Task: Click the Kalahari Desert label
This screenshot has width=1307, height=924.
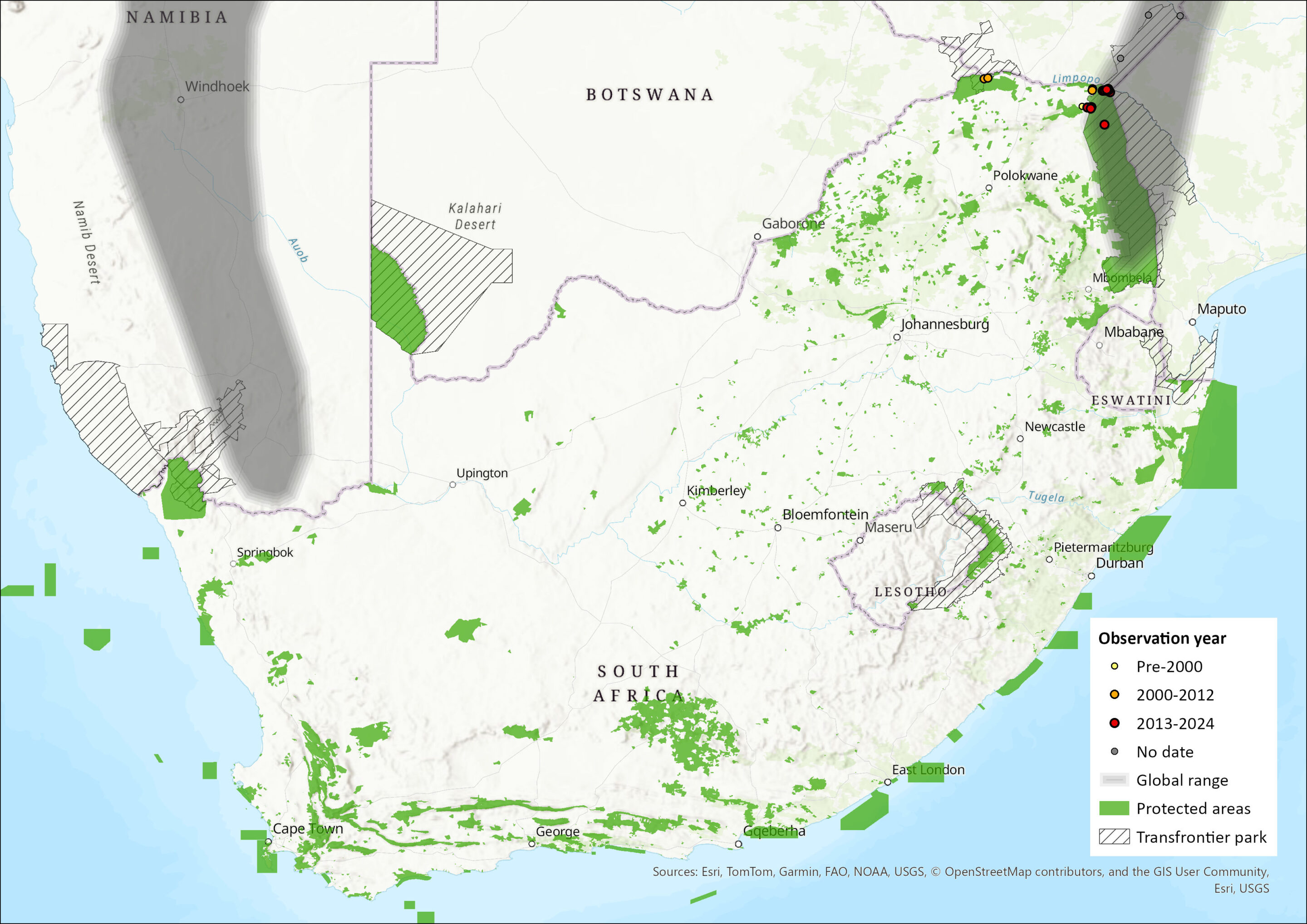Action: tap(475, 216)
